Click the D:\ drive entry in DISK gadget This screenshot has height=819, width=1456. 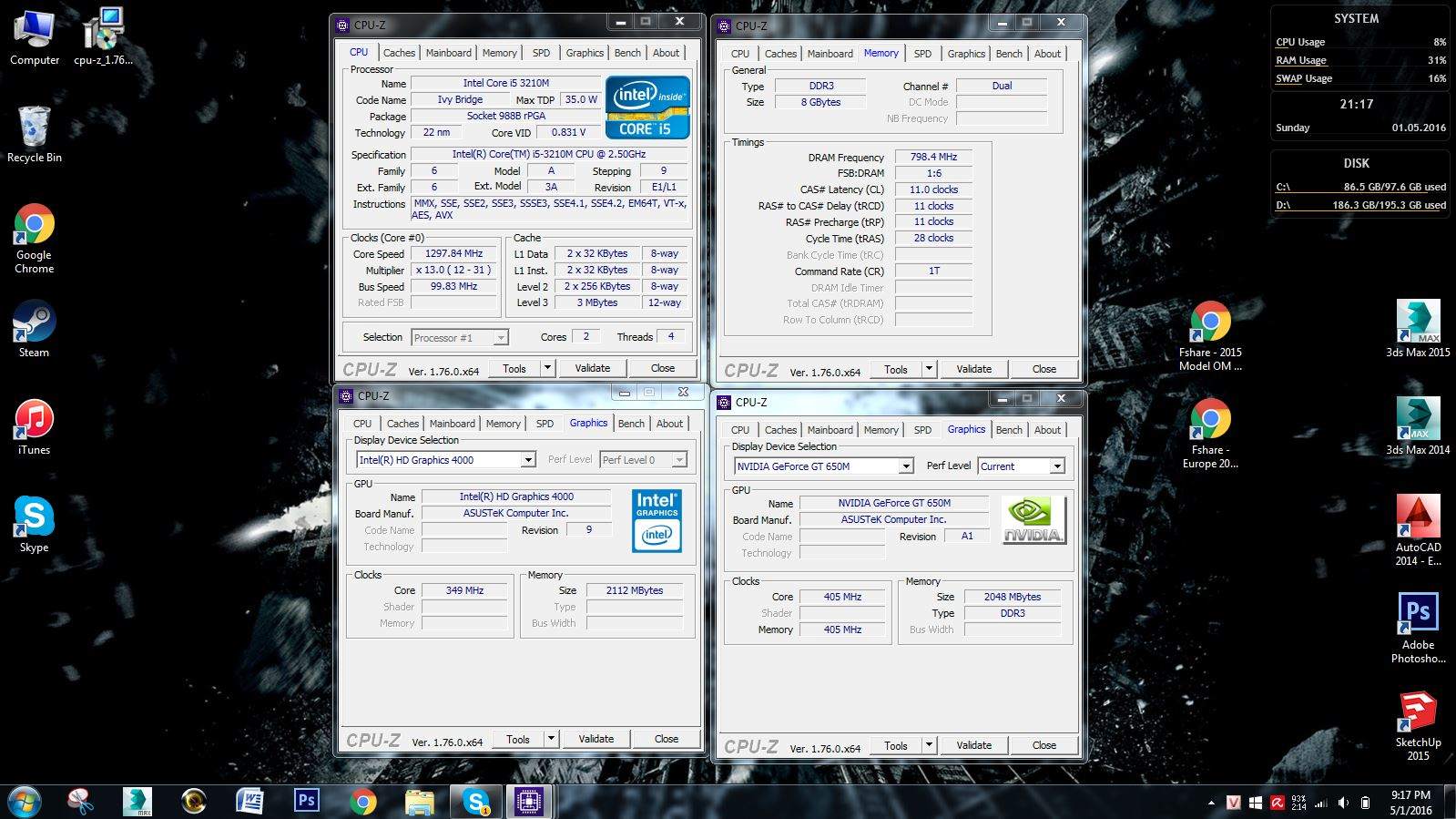coord(1360,205)
